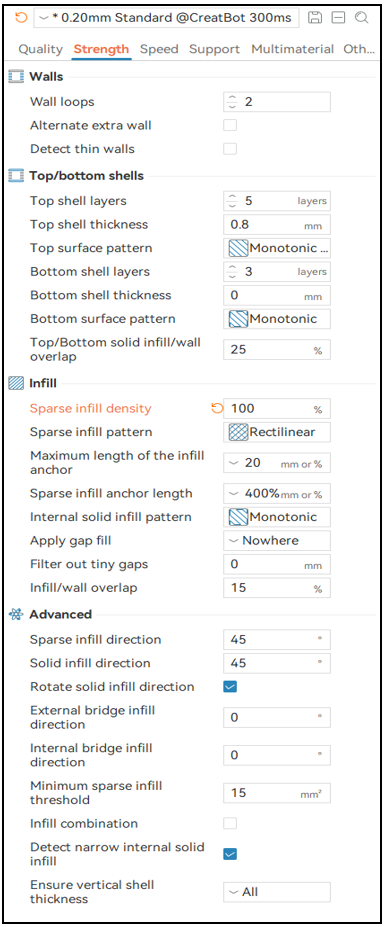Open the Sparse infill pattern dropdown
This screenshot has height=927, width=385.
click(x=277, y=432)
